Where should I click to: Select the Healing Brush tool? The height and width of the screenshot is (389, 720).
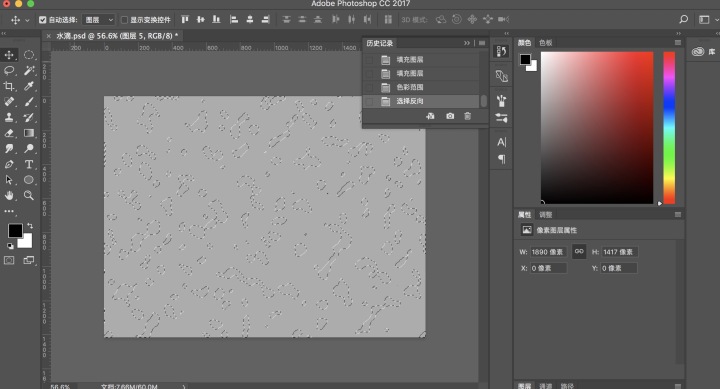(x=9, y=101)
